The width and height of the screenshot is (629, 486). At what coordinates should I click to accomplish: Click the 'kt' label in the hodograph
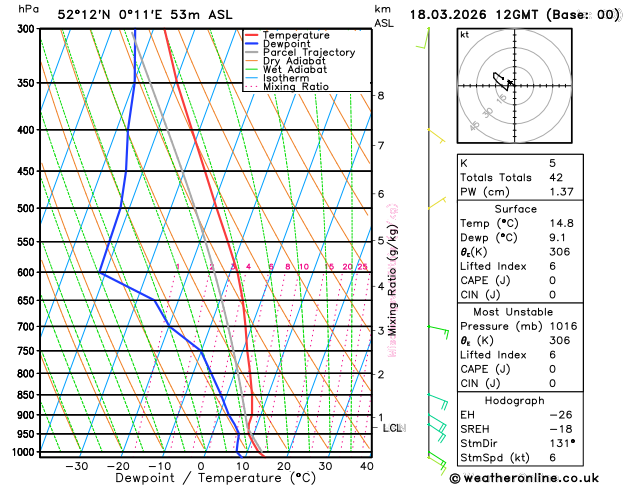pyautogui.click(x=465, y=35)
